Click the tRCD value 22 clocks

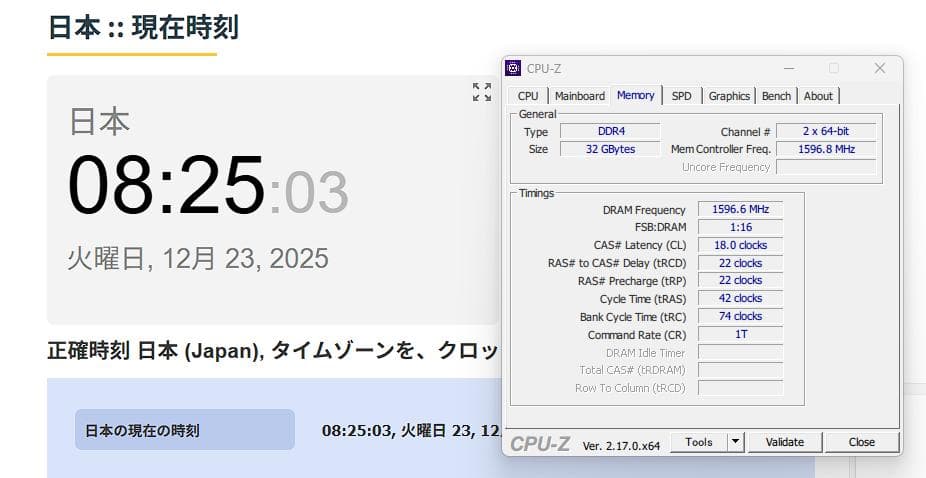(x=741, y=263)
